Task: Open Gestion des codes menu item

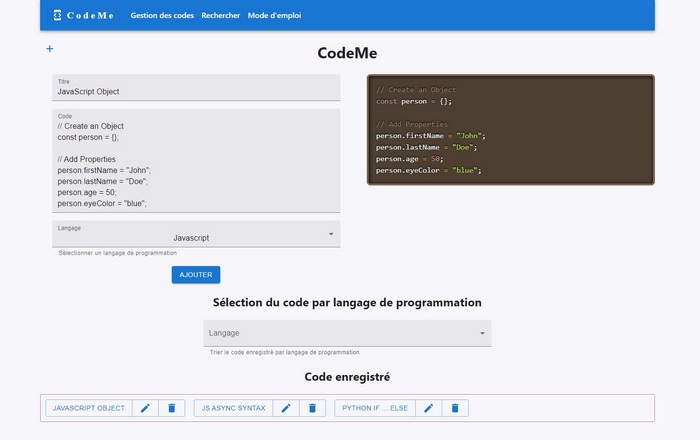Action: (162, 15)
